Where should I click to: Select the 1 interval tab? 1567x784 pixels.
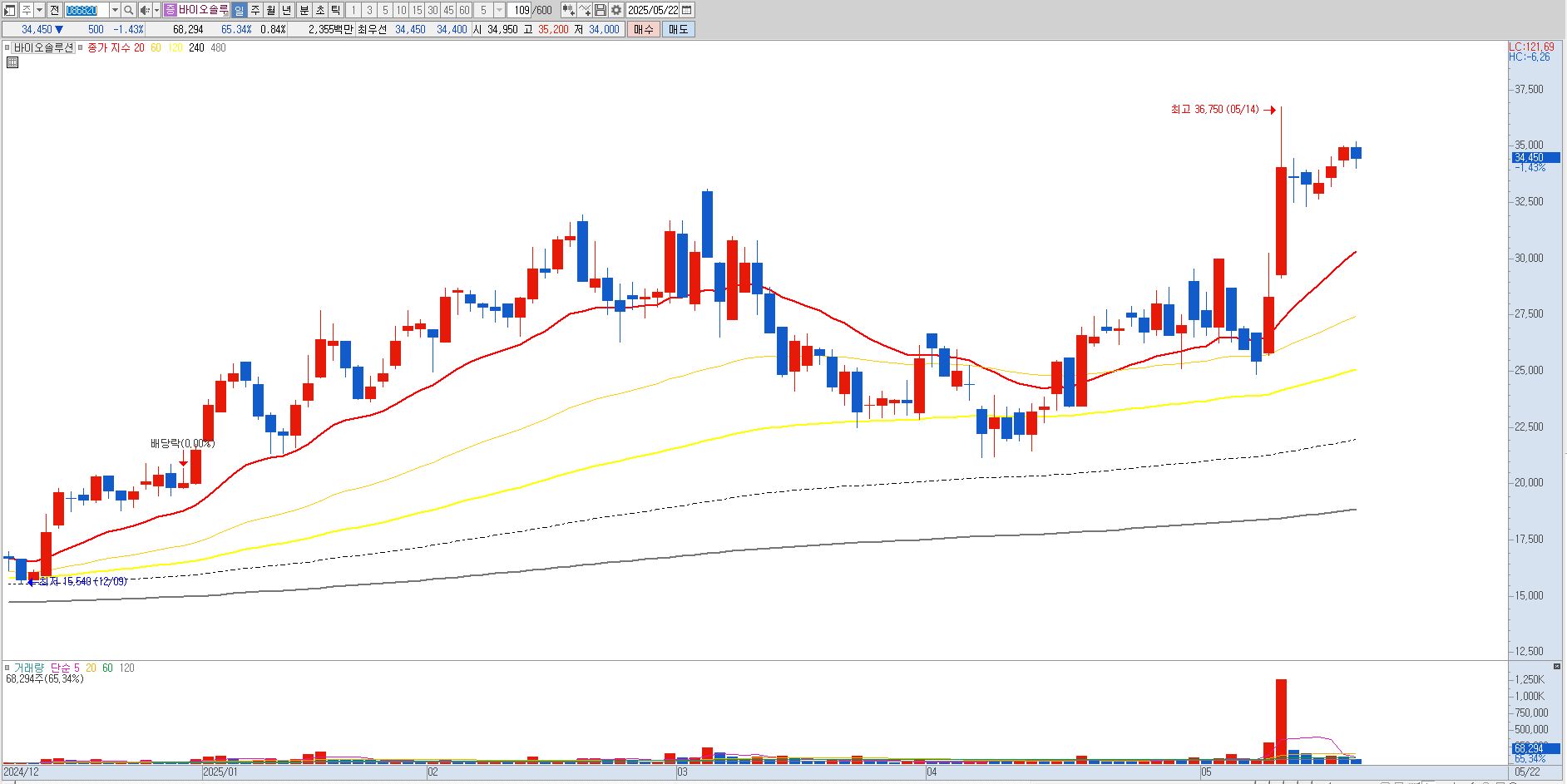(x=353, y=10)
